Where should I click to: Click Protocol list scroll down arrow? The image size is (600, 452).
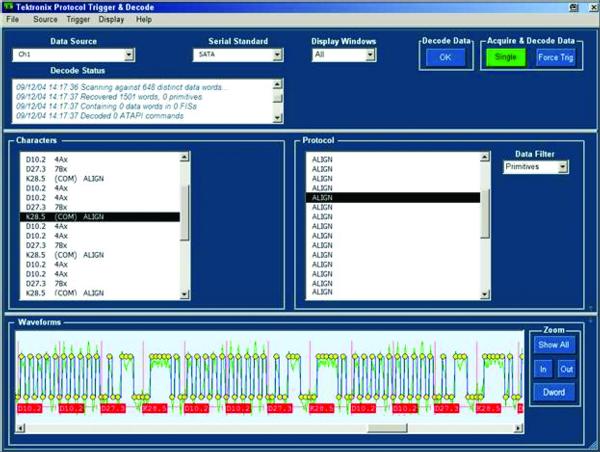pos(485,294)
